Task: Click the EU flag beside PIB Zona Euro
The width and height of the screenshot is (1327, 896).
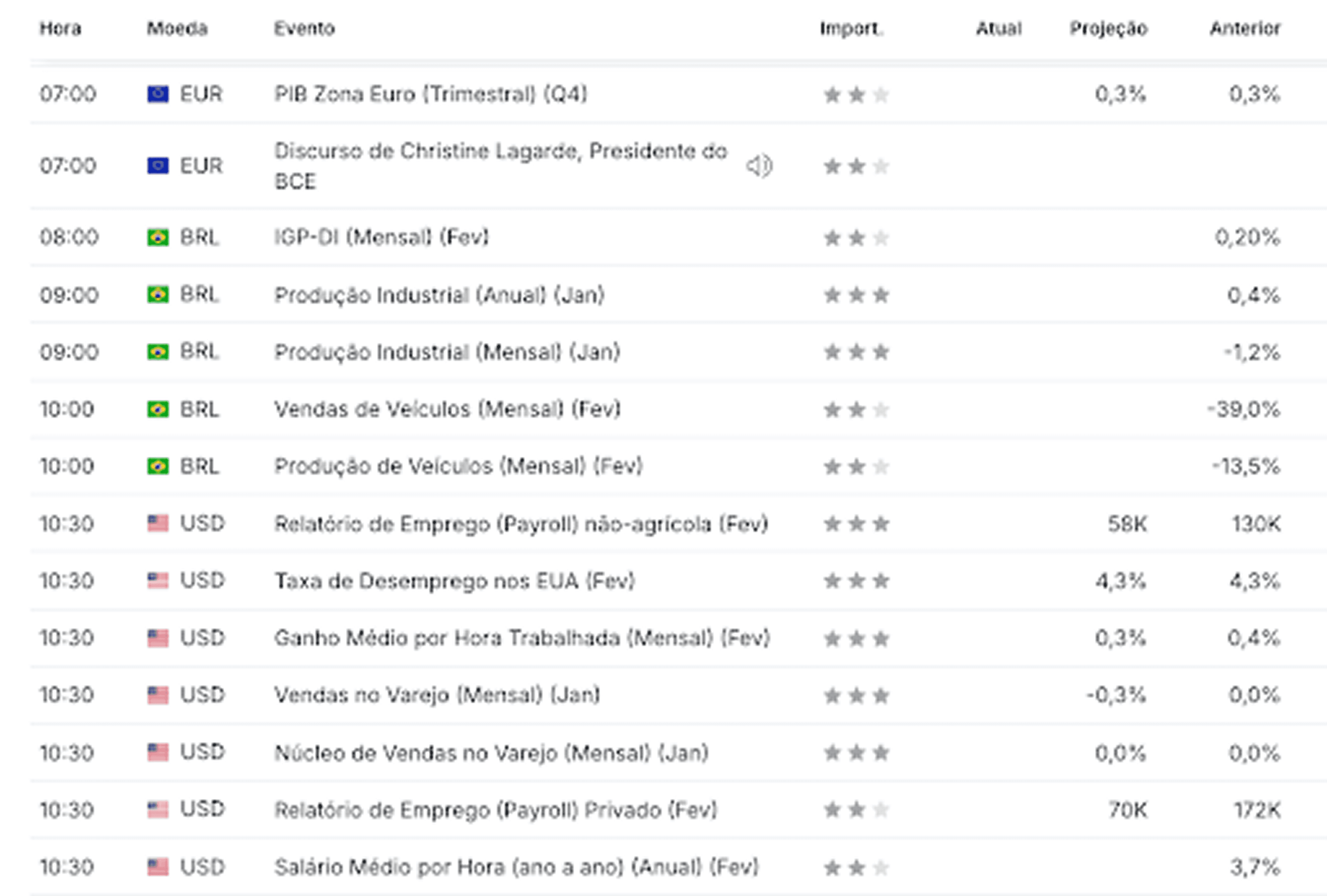Action: click(158, 94)
